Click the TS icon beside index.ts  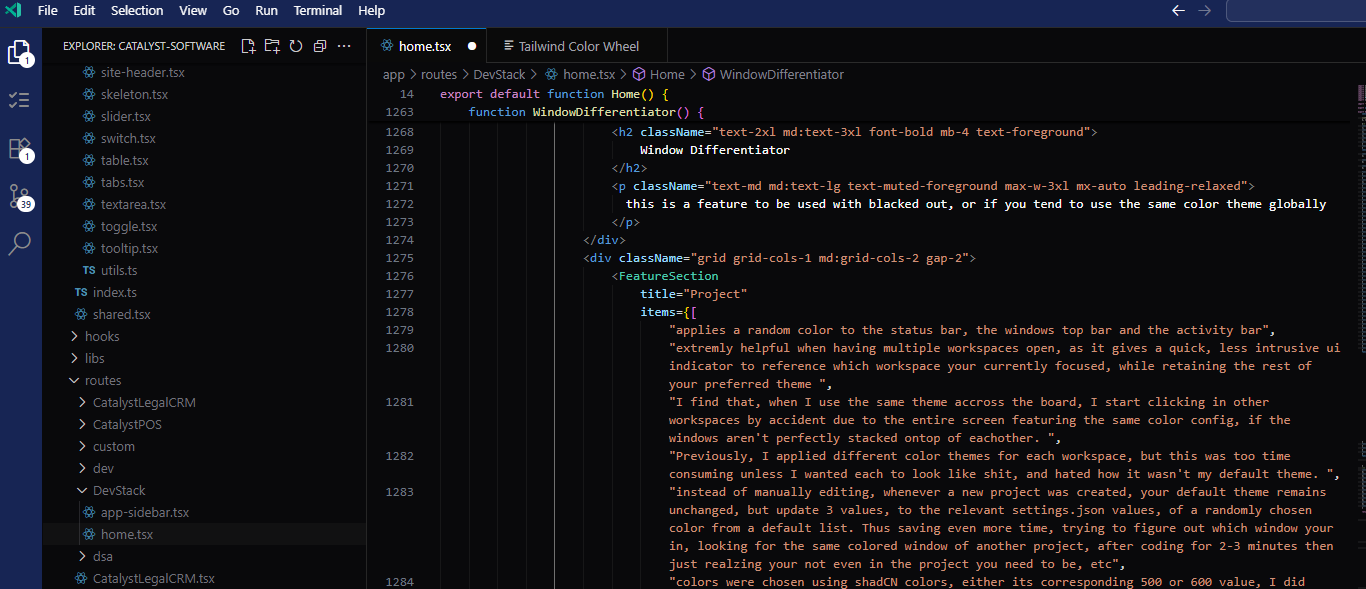click(x=81, y=292)
